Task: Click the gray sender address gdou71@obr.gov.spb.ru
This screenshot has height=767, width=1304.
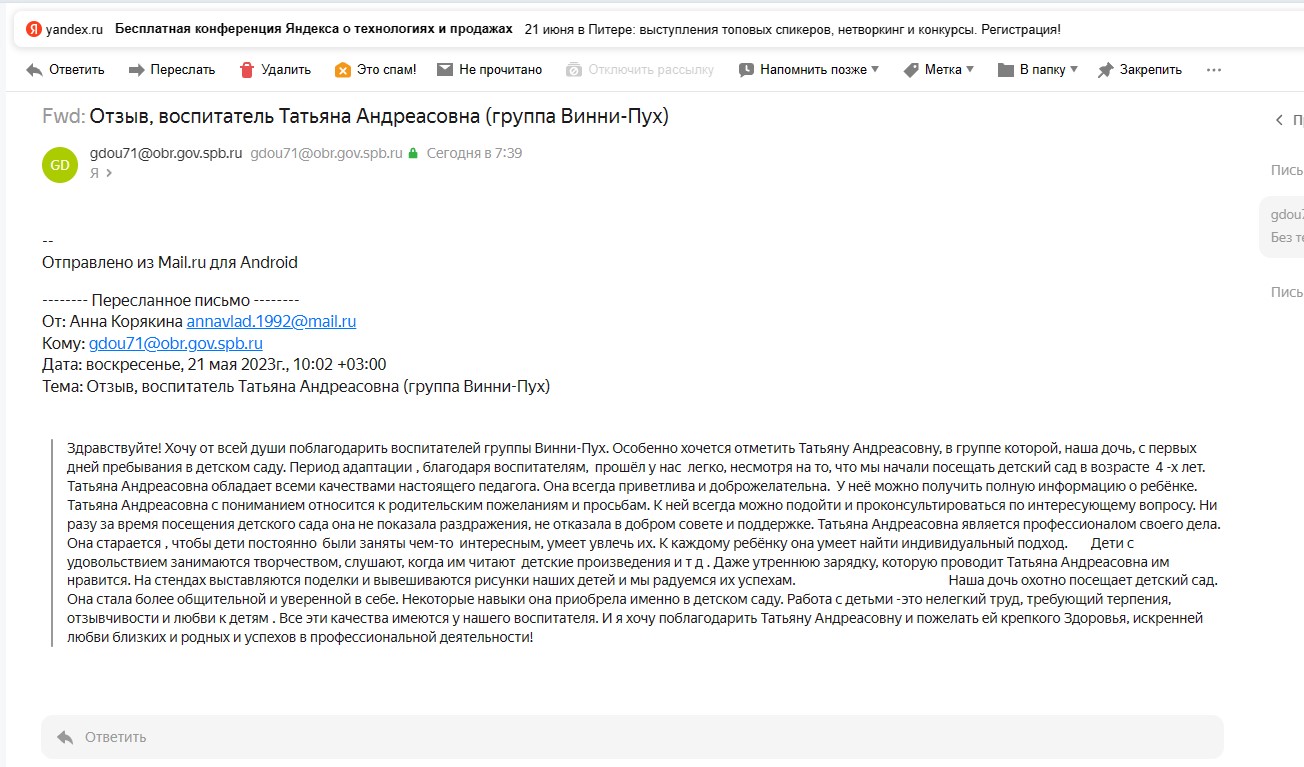Action: pos(326,153)
